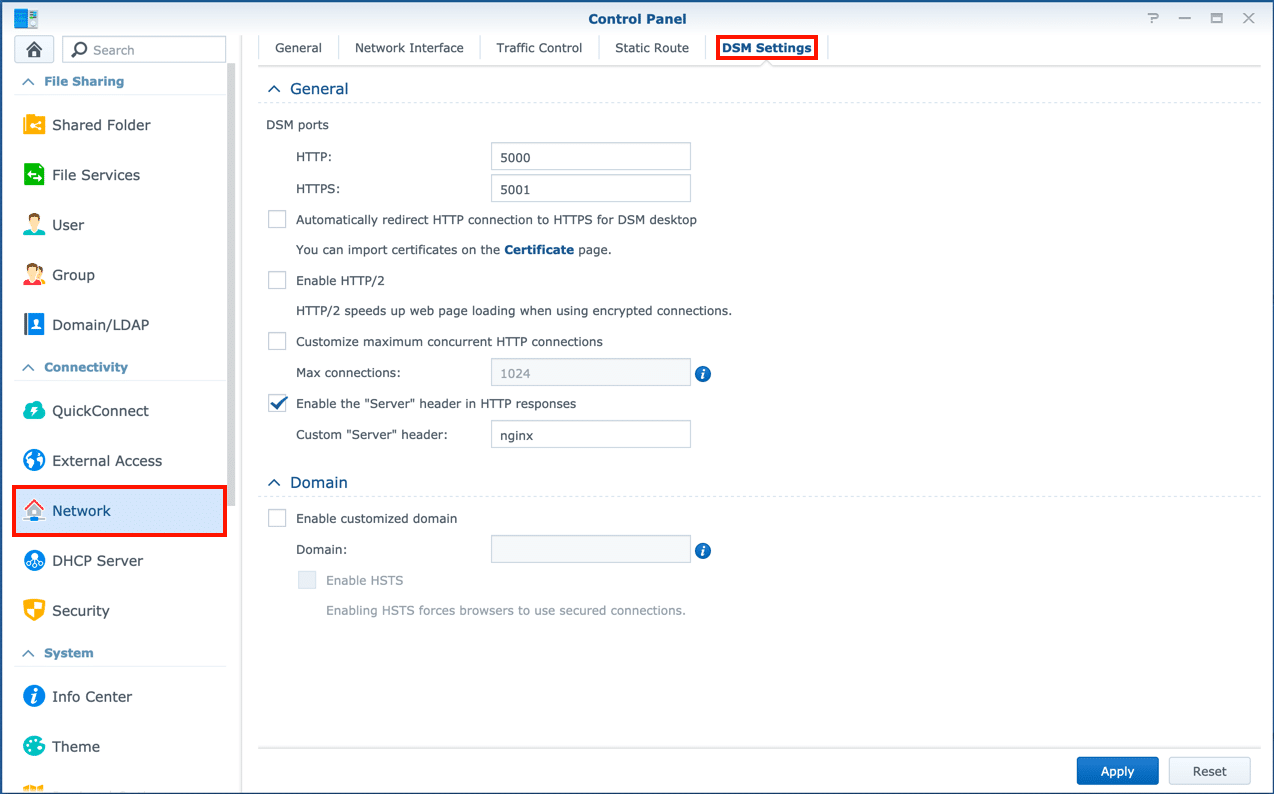Switch to the Traffic Control tab

[x=539, y=48]
